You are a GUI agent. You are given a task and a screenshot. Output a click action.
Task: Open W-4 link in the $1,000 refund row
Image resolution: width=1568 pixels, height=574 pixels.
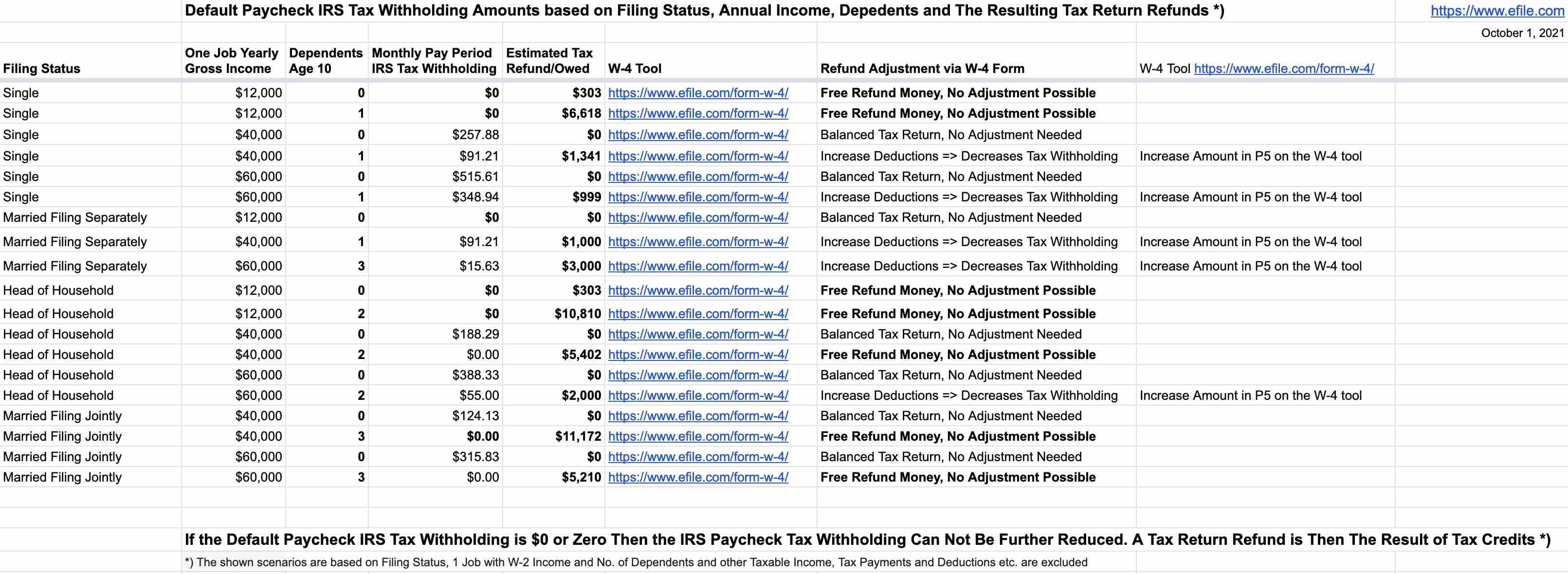point(698,242)
